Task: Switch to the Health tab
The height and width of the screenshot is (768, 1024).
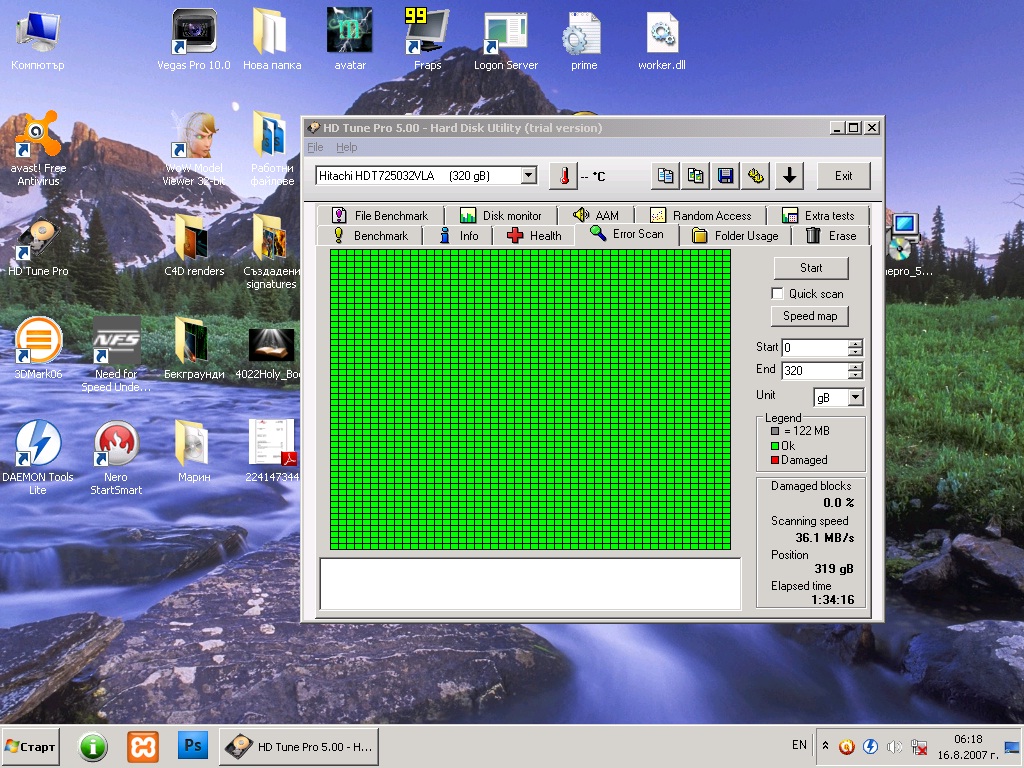Action: (x=534, y=236)
